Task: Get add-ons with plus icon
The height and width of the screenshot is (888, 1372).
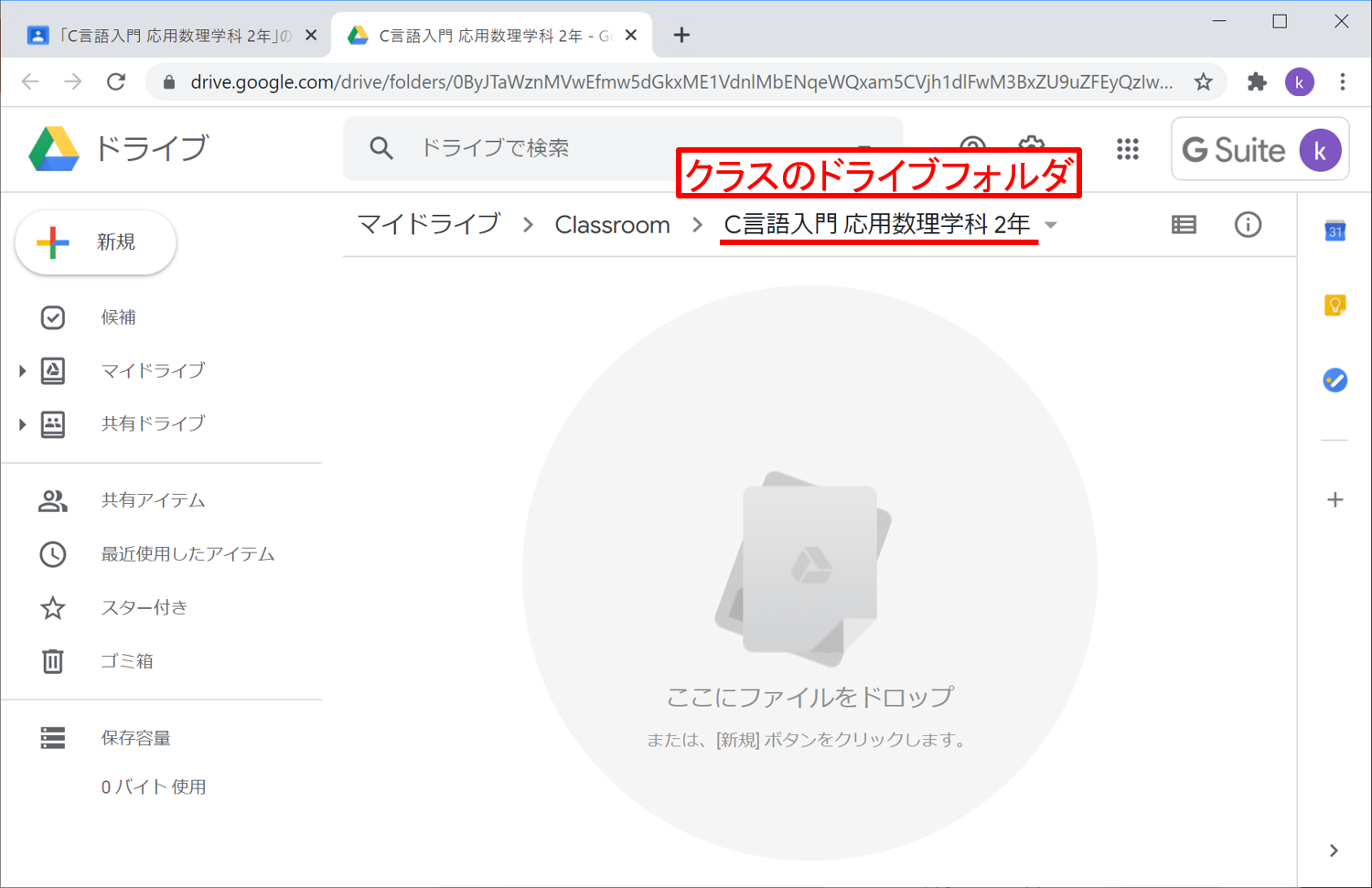Action: 1335,499
